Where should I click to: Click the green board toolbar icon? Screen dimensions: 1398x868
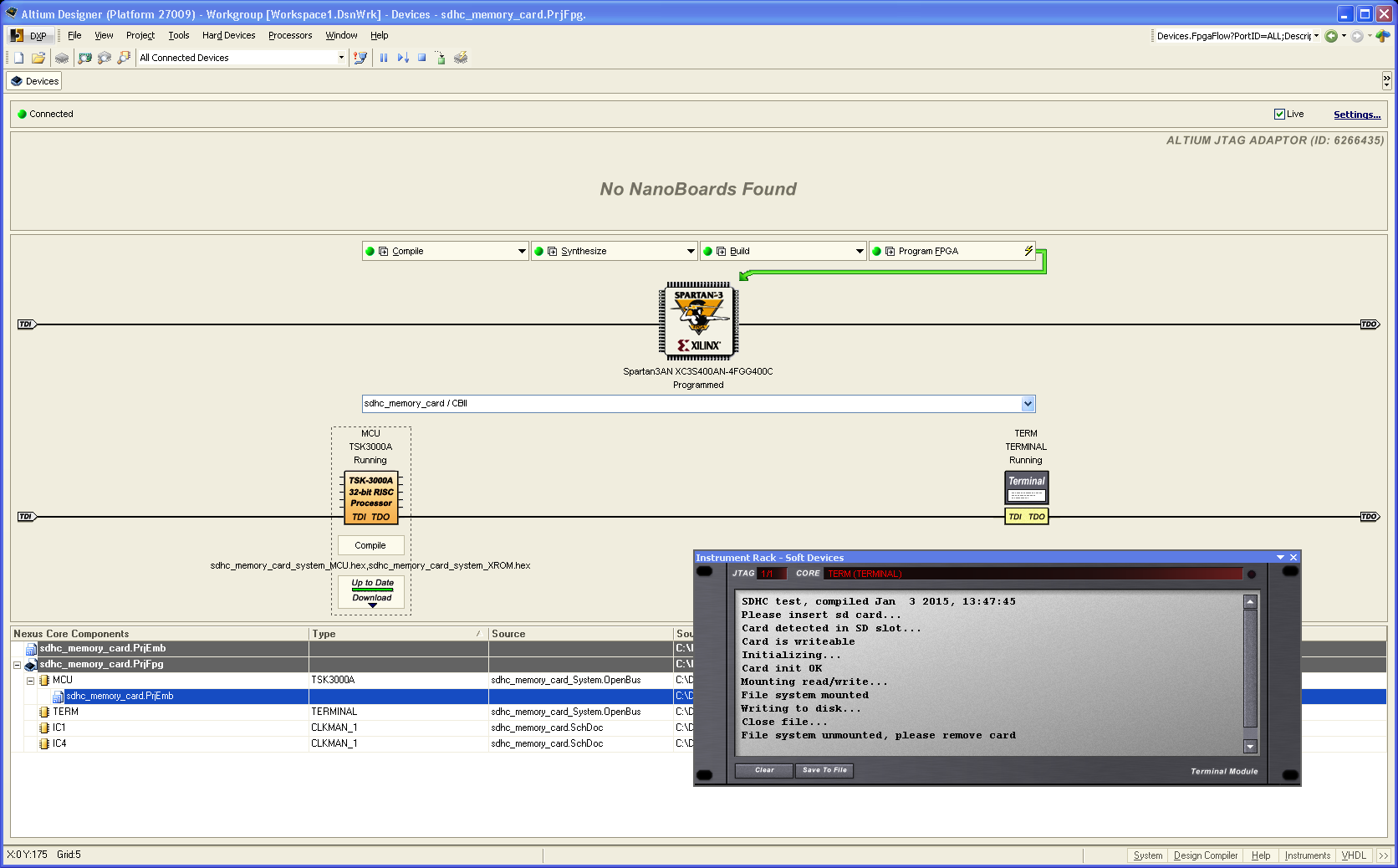tap(84, 58)
